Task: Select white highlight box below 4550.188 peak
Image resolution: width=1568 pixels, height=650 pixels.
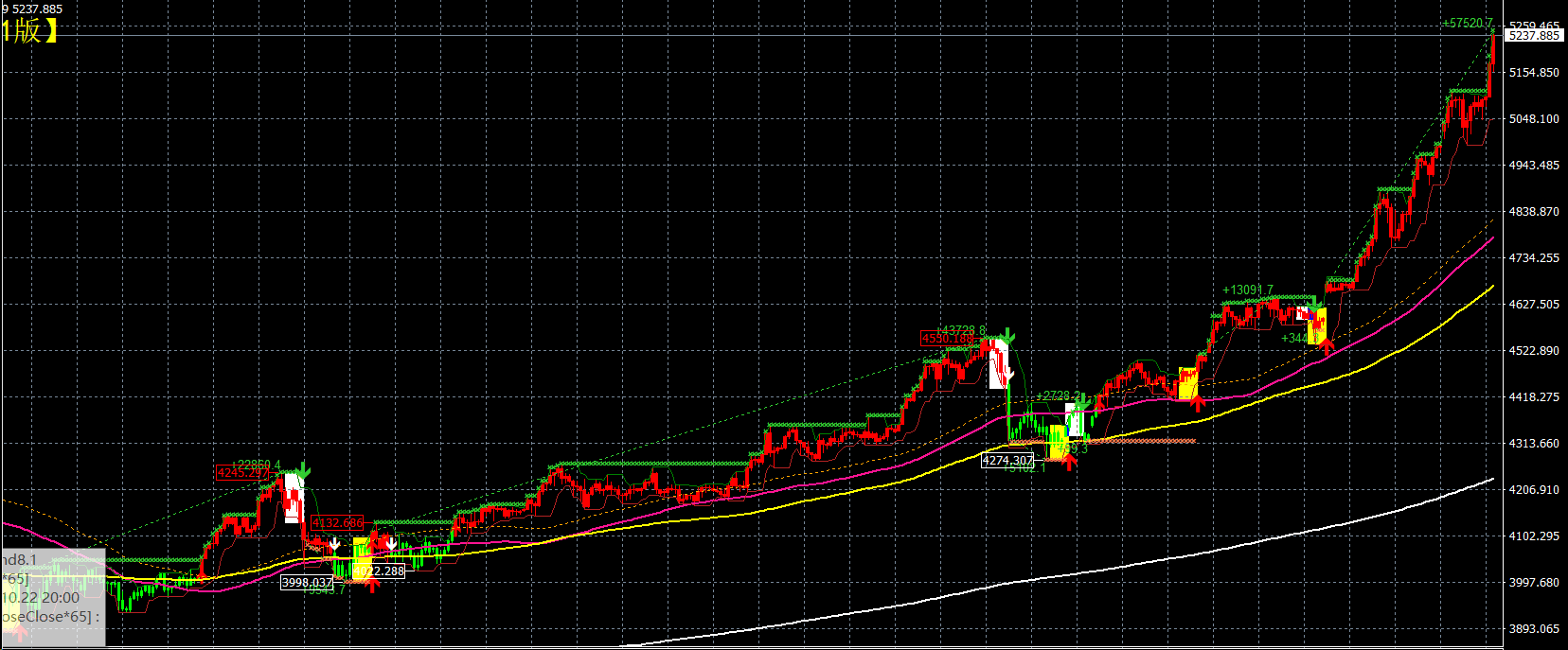Action: tap(998, 364)
